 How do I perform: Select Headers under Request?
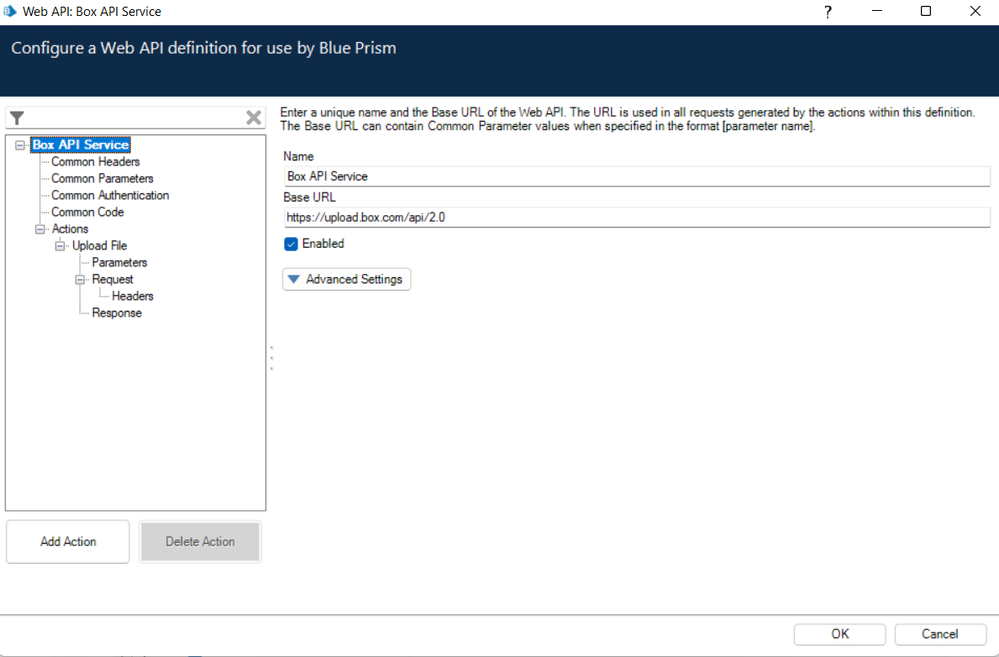[133, 297]
